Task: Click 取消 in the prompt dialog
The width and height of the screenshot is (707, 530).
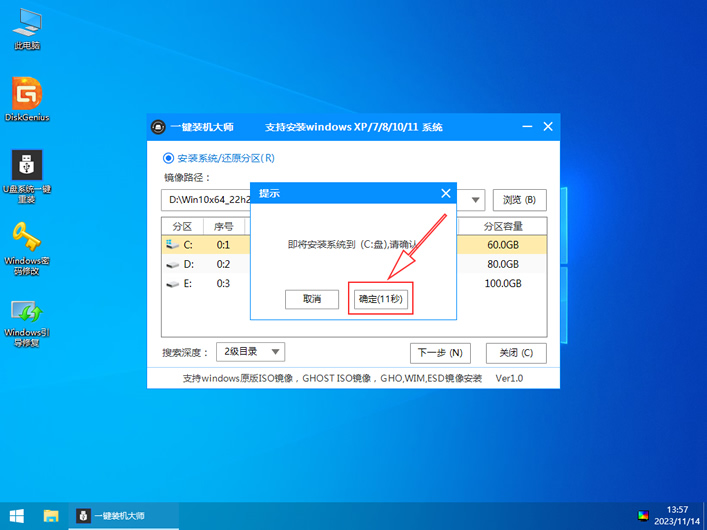Action: [312, 299]
